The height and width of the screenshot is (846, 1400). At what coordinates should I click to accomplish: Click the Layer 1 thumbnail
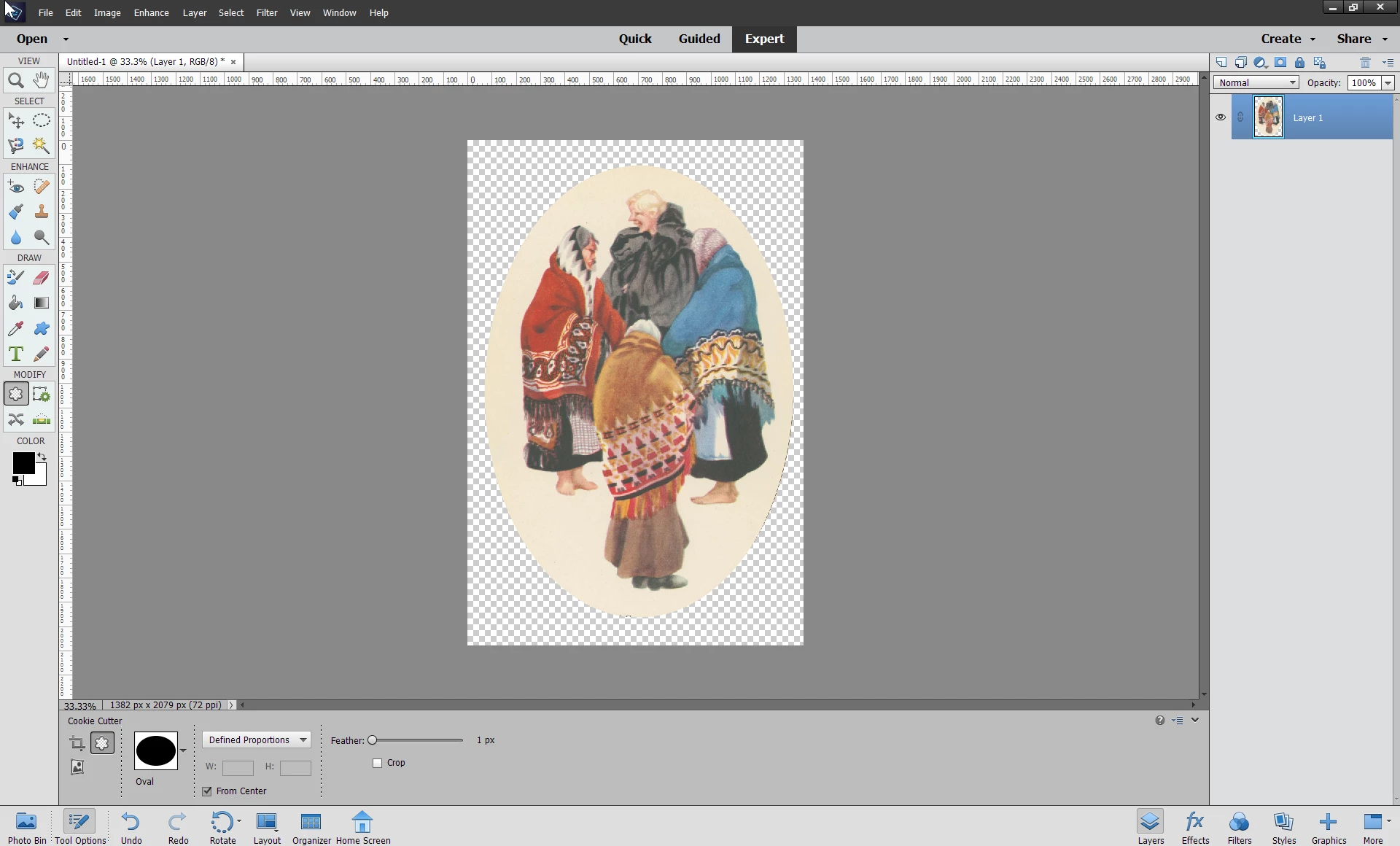coord(1268,117)
